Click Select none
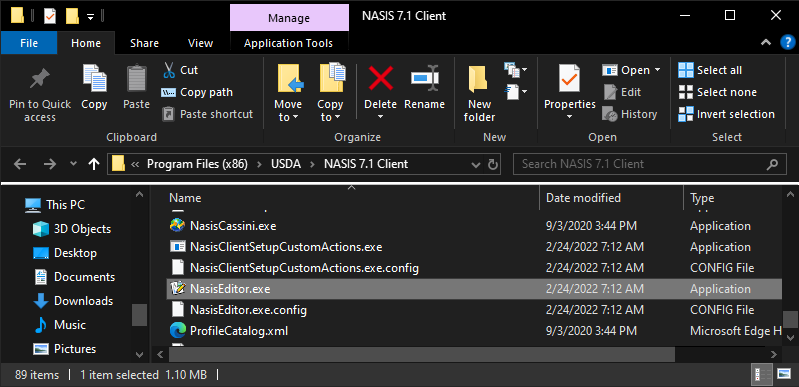Viewport: 799px width, 387px height. point(717,92)
